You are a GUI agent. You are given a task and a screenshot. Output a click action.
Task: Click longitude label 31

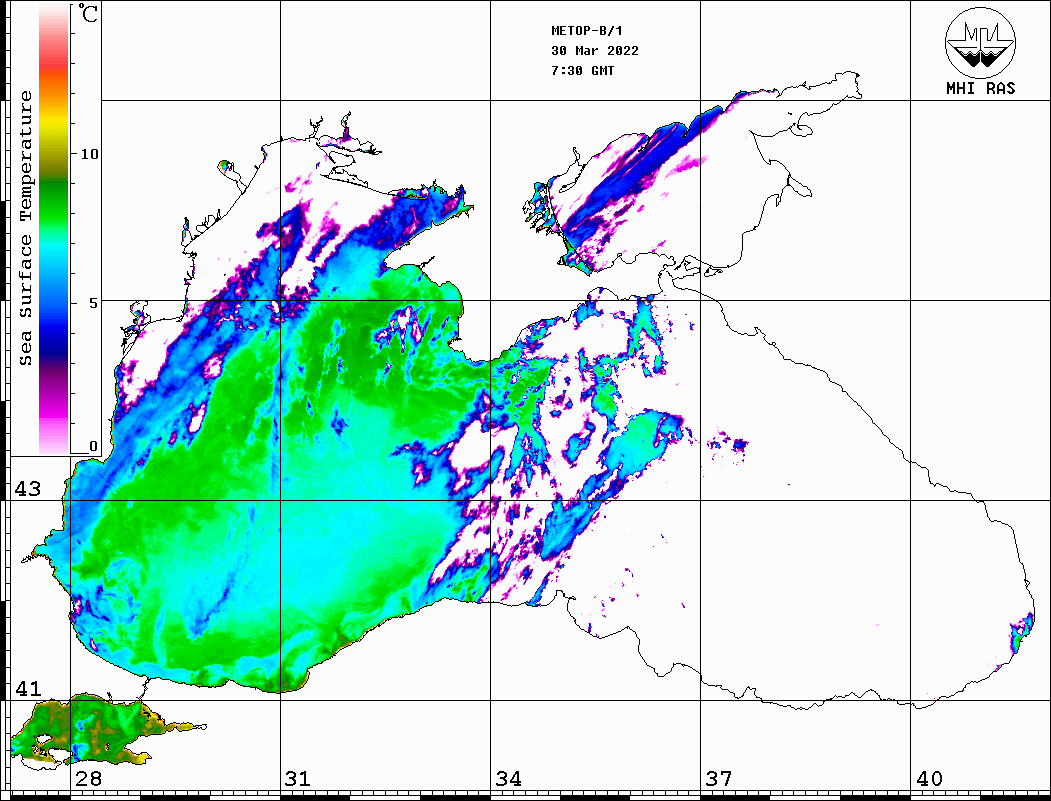pyautogui.click(x=298, y=779)
